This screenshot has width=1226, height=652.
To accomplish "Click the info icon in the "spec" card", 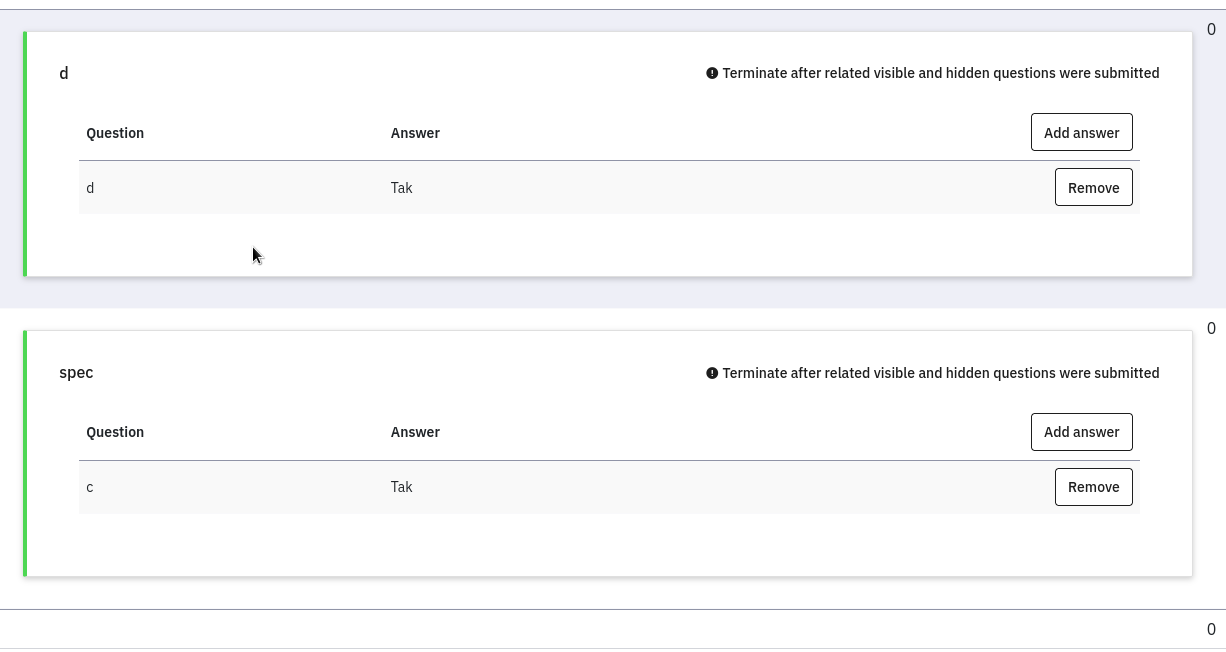I will 712,373.
